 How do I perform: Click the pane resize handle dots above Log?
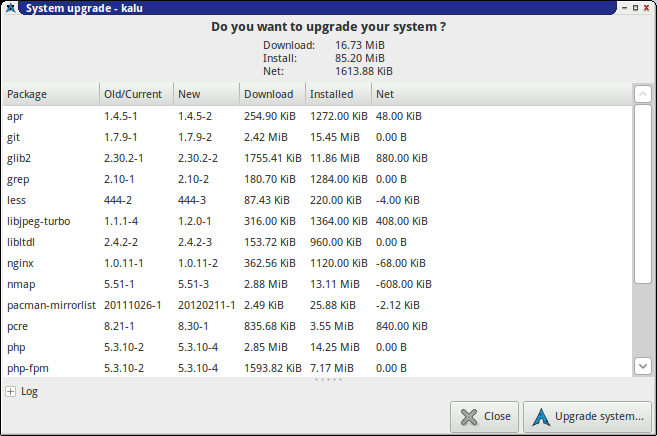328,379
